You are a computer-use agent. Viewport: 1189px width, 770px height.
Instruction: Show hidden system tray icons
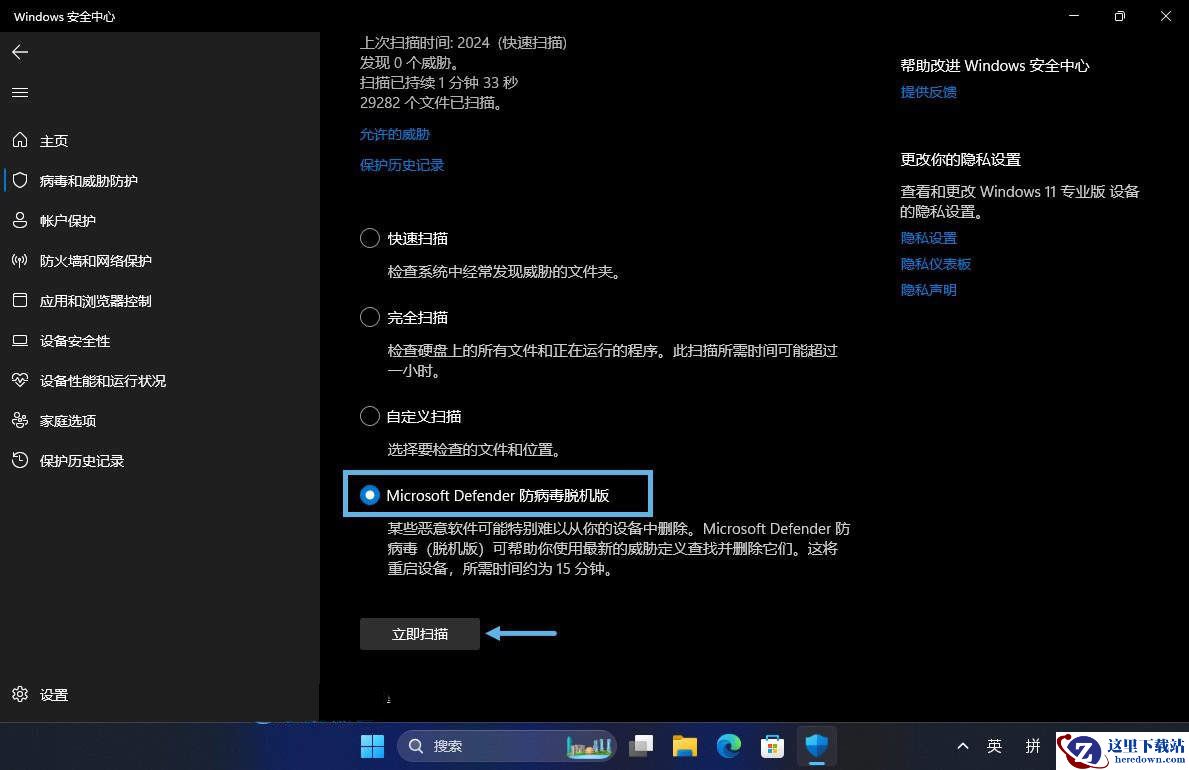tap(963, 746)
